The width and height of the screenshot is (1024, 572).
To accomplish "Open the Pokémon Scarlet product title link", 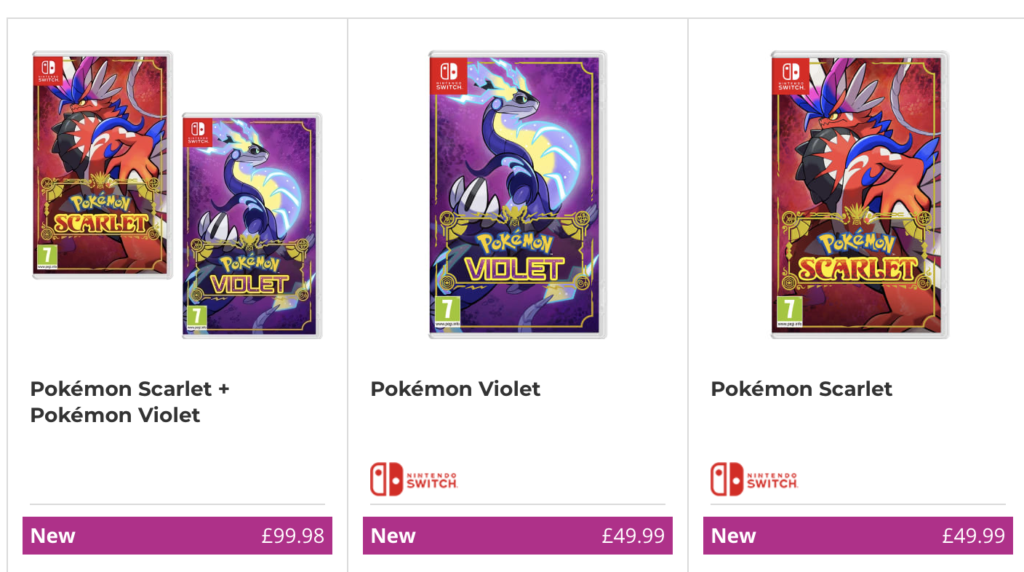I will 801,389.
